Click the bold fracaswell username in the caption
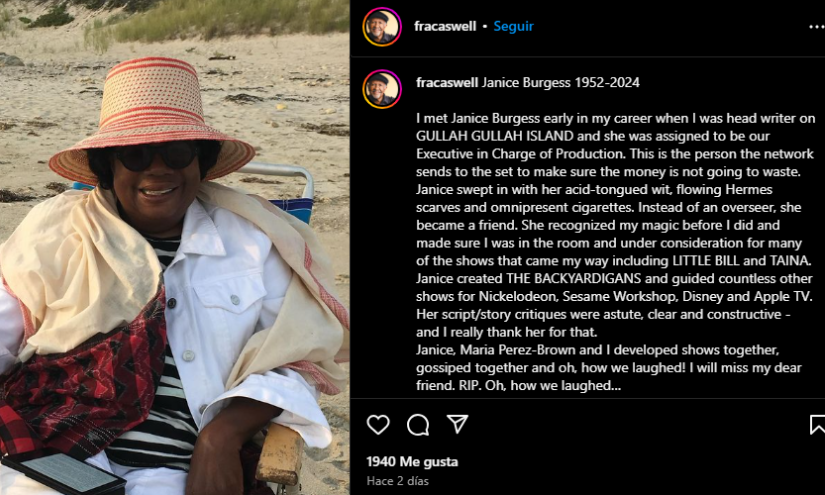 pos(447,83)
